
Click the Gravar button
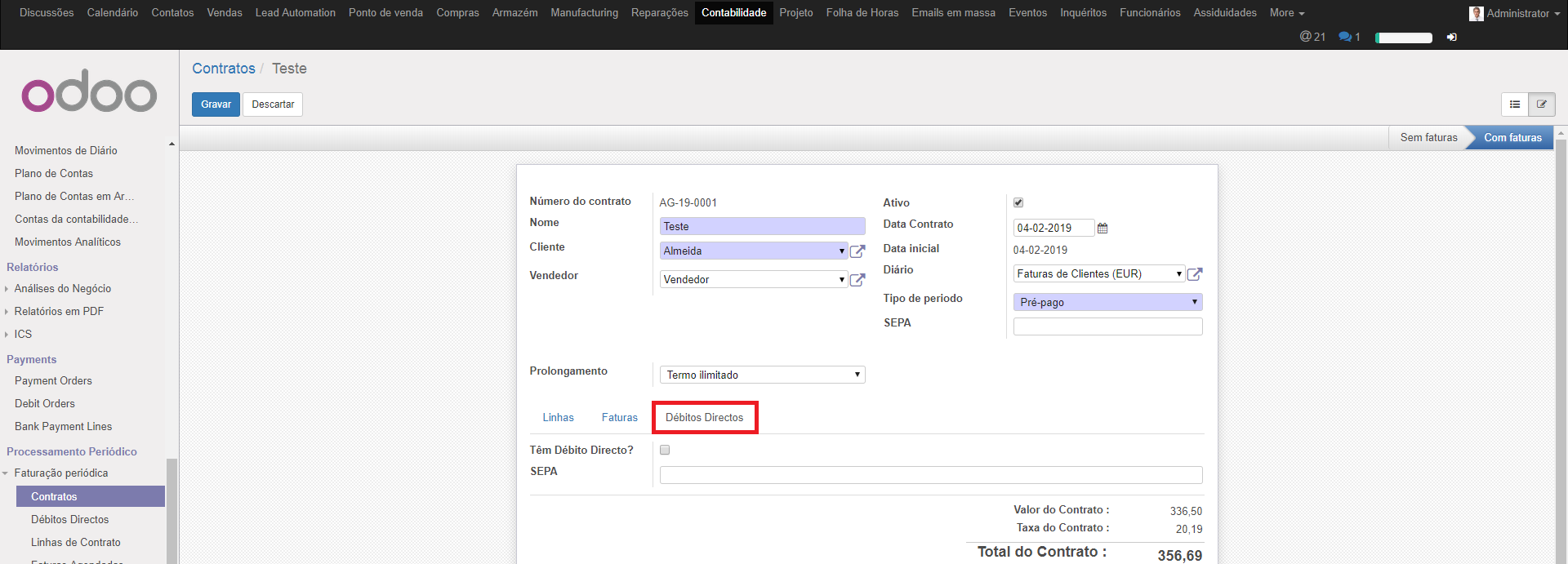pos(216,104)
